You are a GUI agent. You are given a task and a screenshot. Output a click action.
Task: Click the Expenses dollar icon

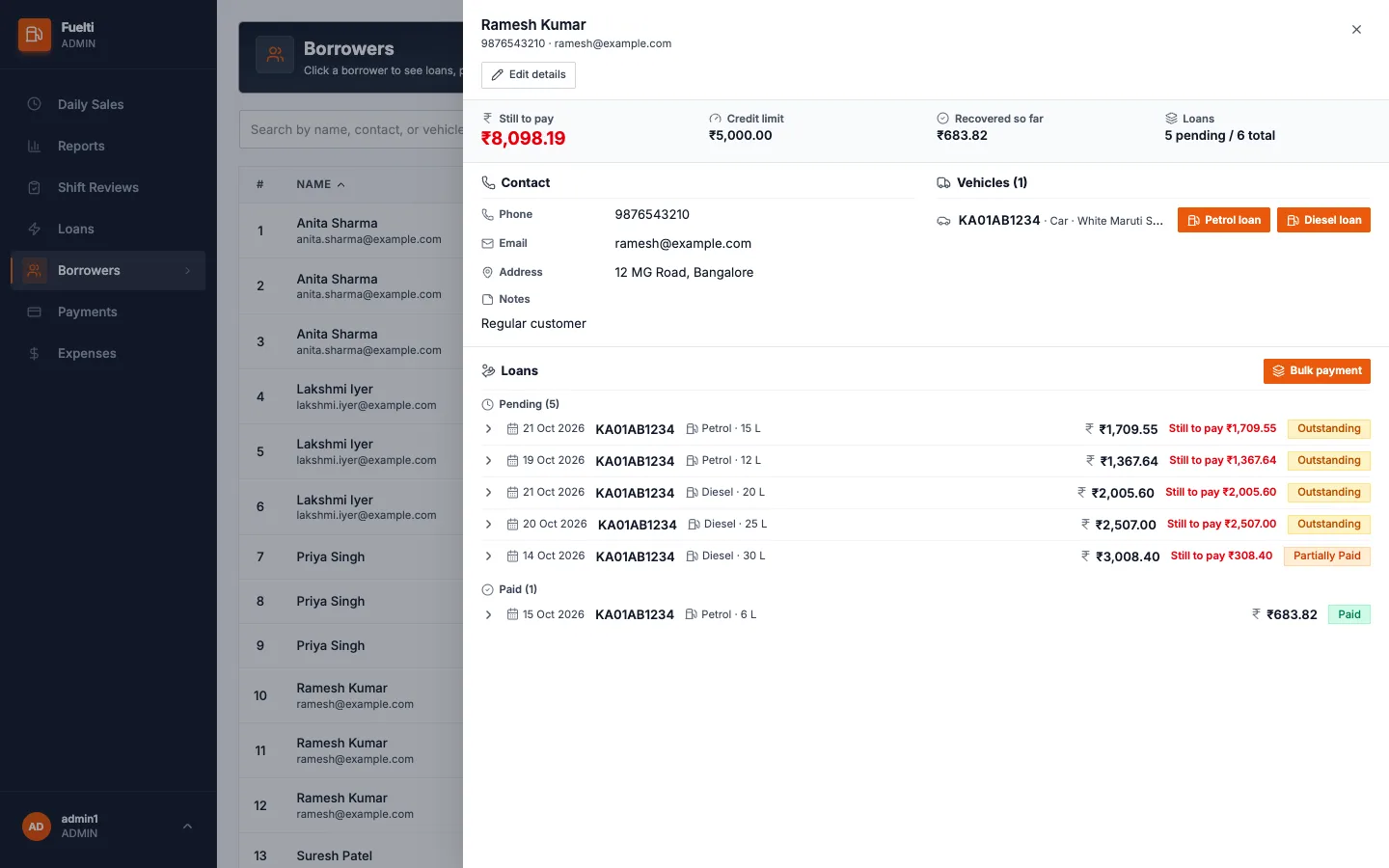(x=34, y=353)
